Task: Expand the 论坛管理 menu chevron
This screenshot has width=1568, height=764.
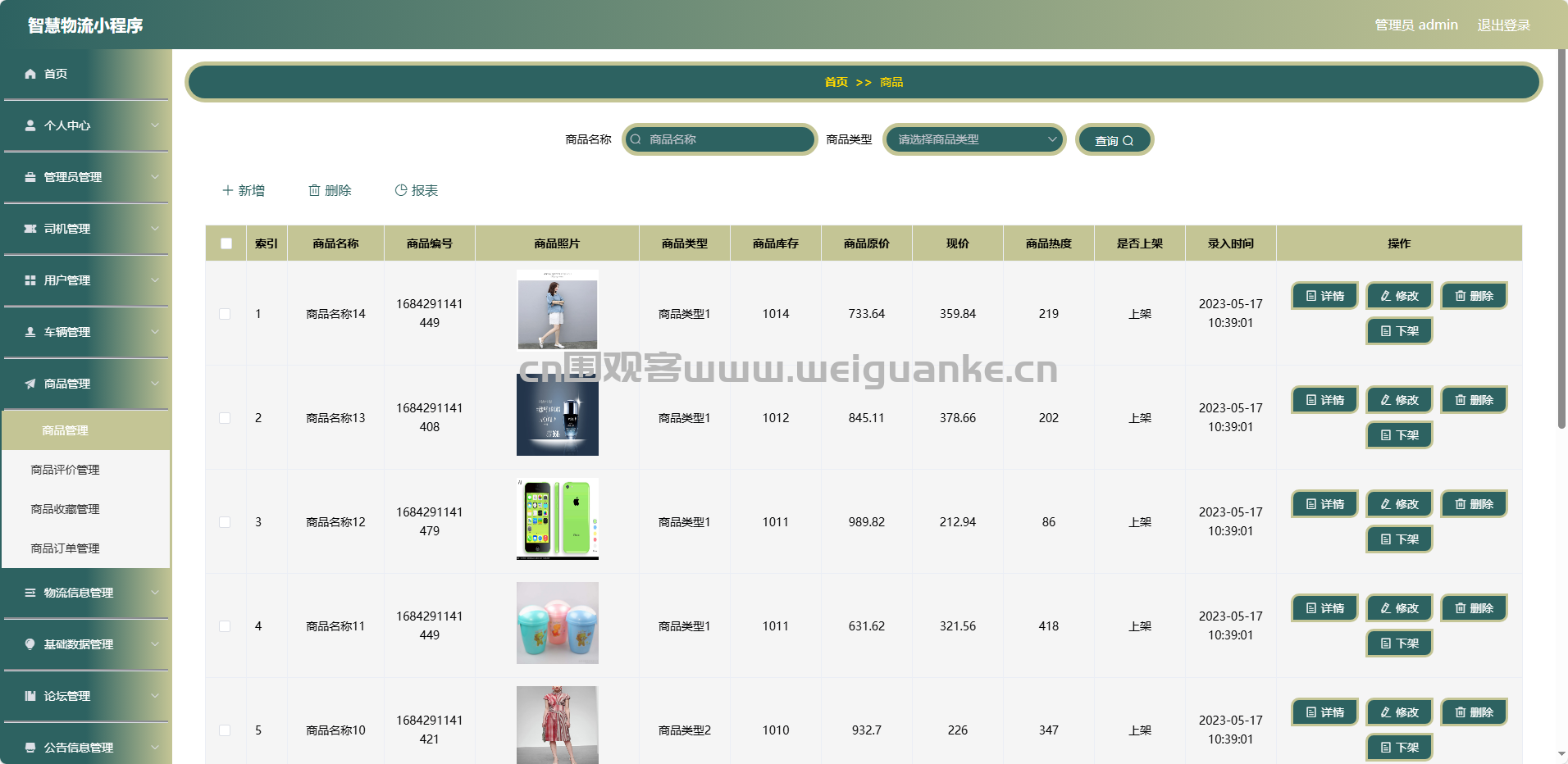Action: (x=155, y=696)
